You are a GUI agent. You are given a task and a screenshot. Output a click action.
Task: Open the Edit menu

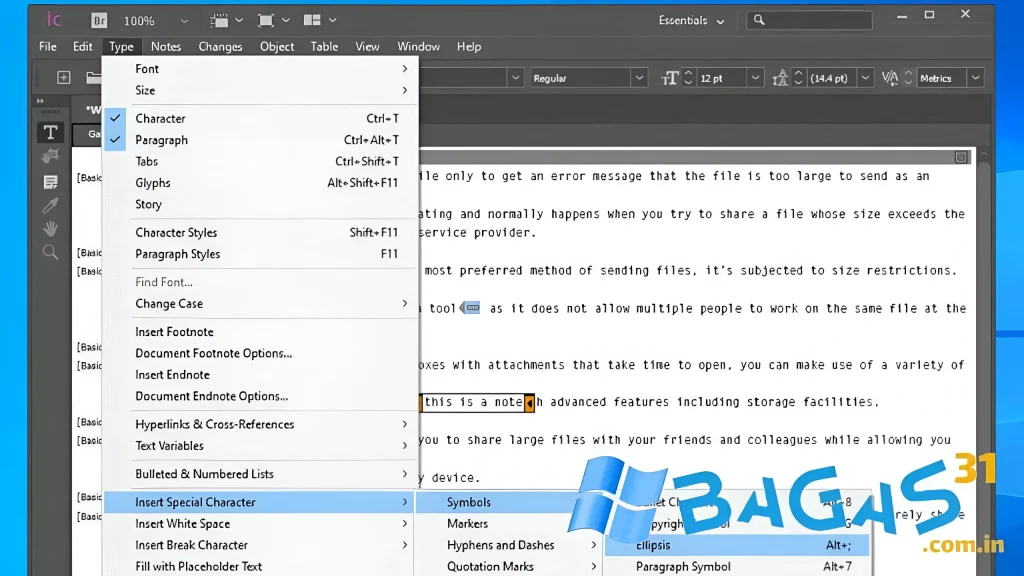(x=82, y=46)
